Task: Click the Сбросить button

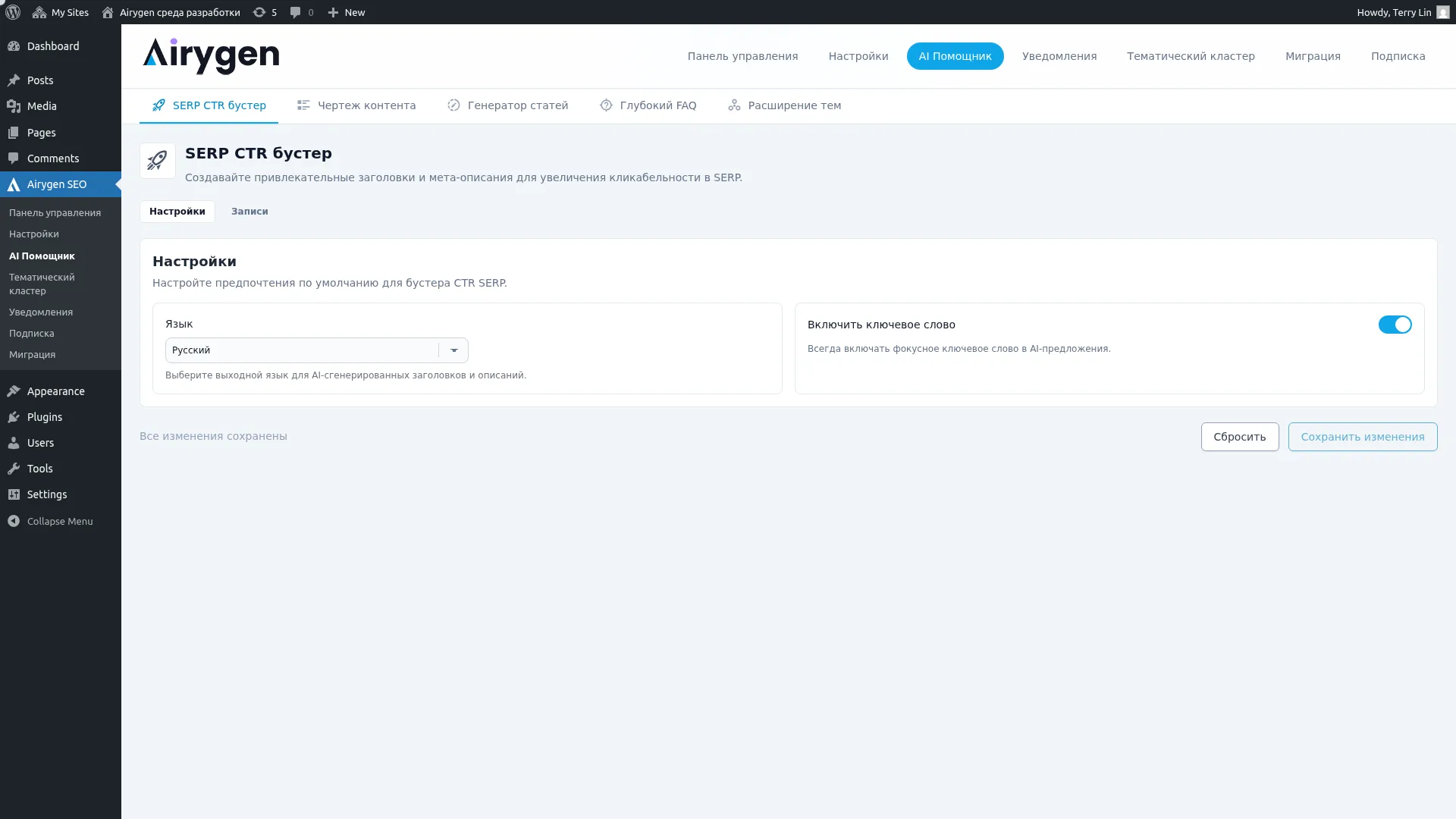Action: (1240, 437)
